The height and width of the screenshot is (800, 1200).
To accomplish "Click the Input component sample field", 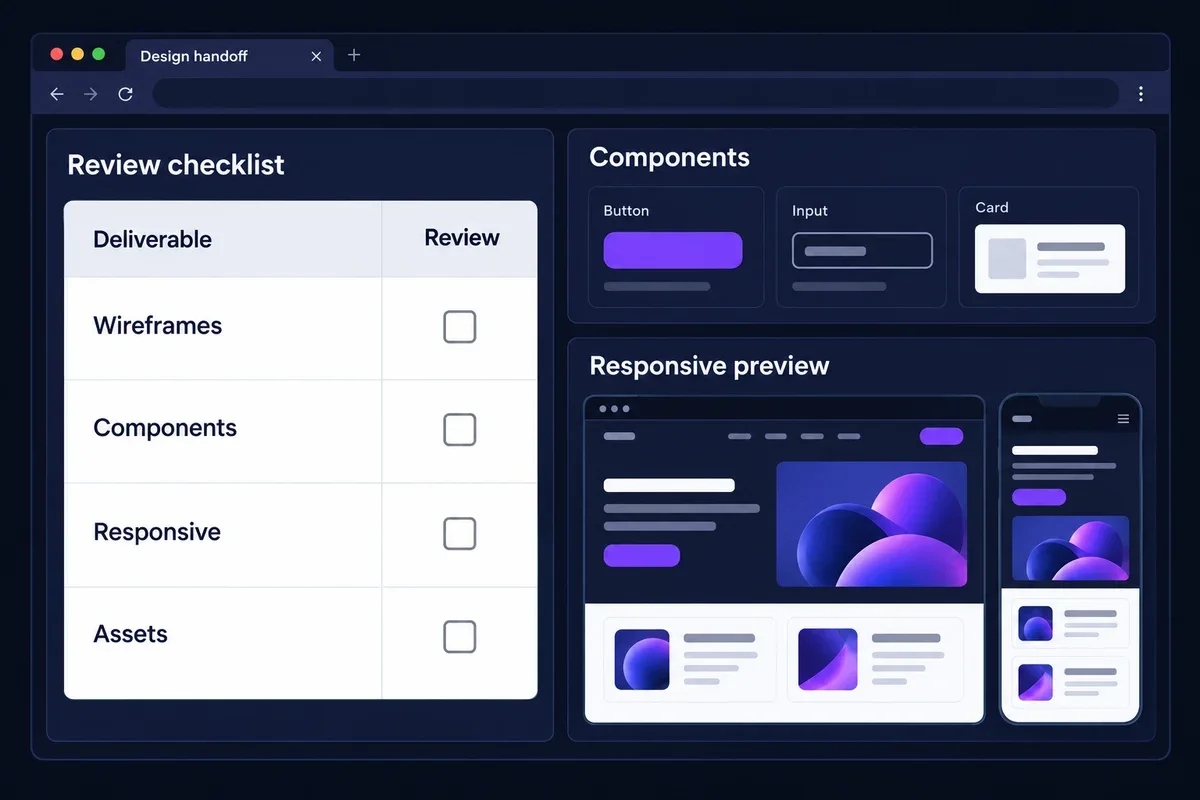I will click(862, 250).
